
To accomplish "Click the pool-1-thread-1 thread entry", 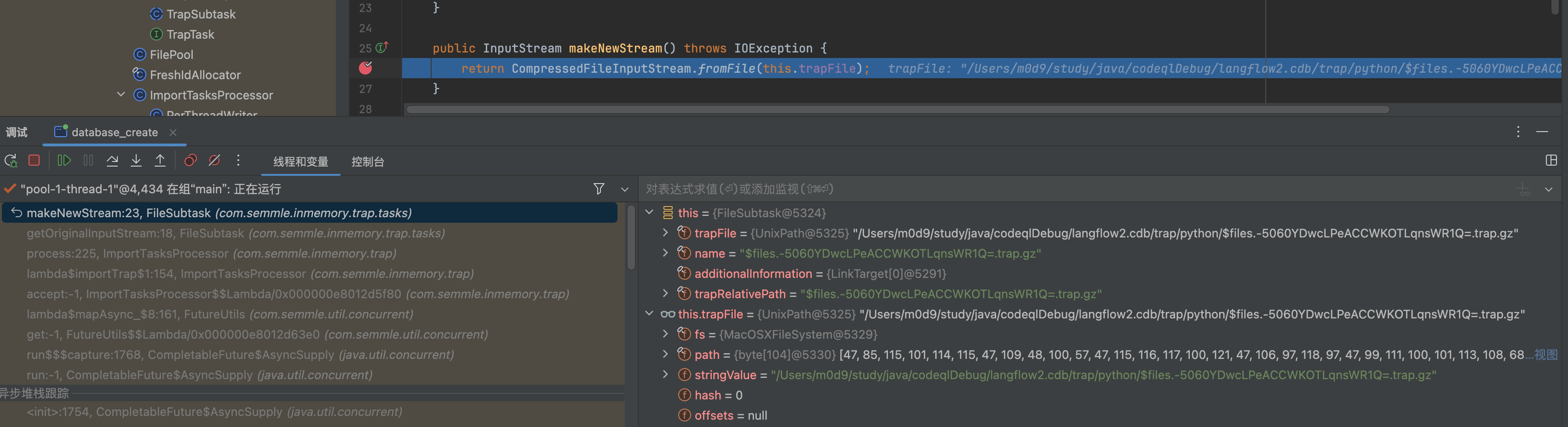I will (x=150, y=189).
